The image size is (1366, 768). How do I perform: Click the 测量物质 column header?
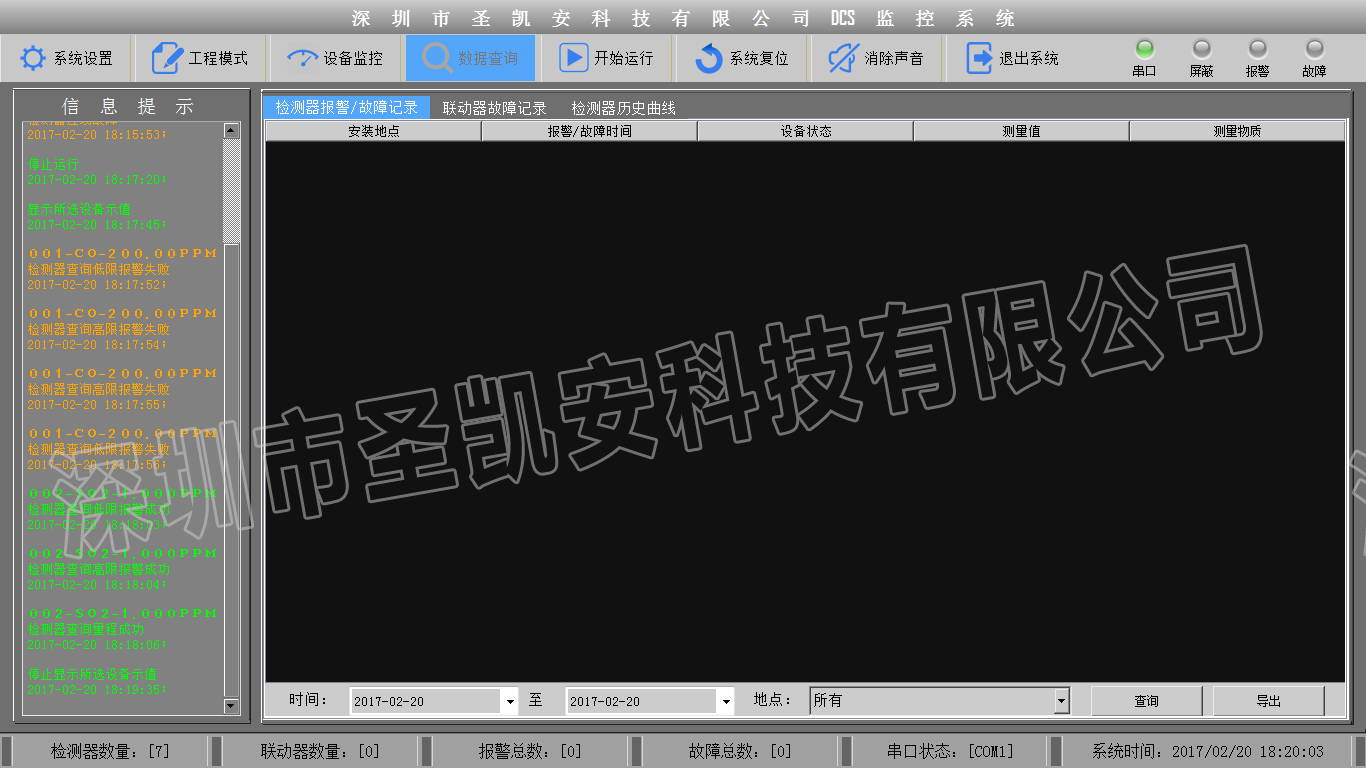[1237, 131]
